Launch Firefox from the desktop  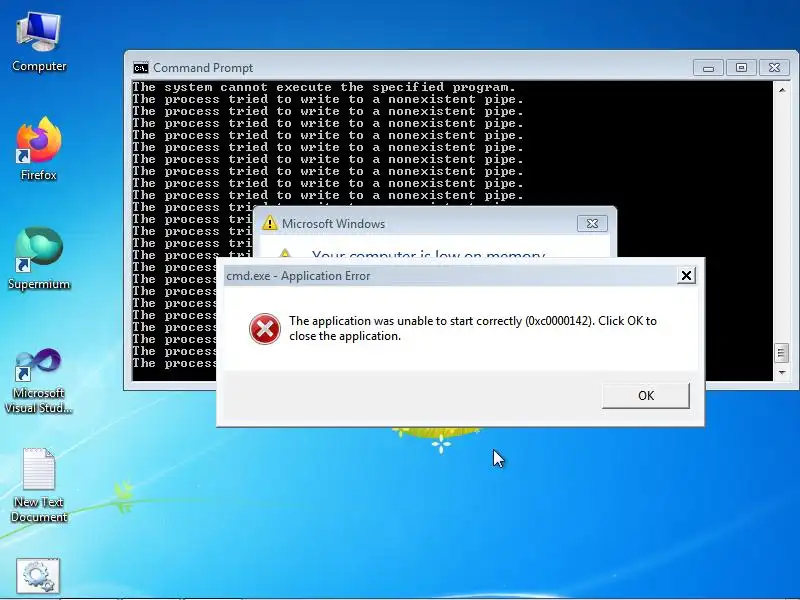39,149
